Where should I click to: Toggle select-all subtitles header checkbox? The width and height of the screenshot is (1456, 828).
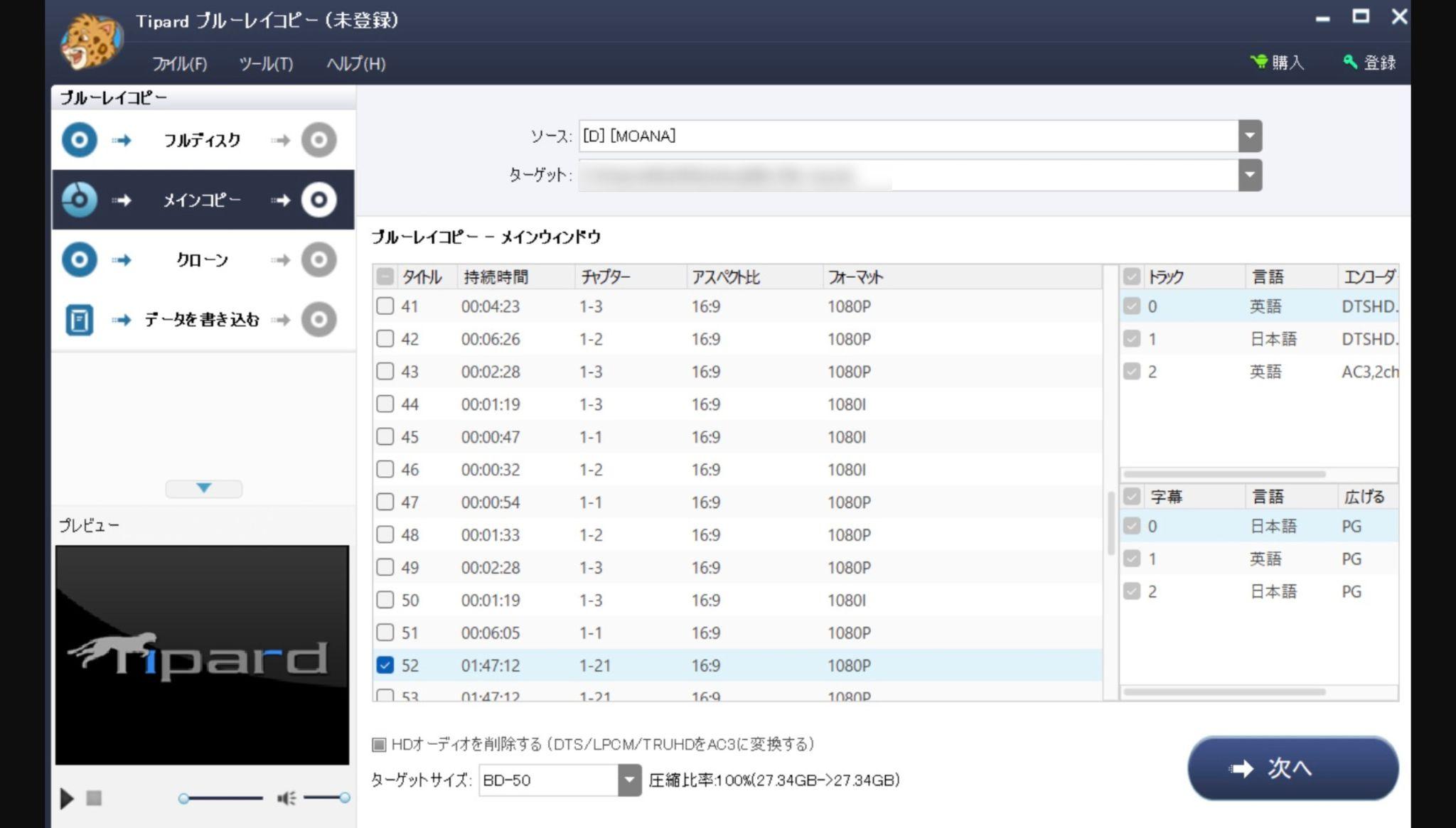tap(1132, 496)
